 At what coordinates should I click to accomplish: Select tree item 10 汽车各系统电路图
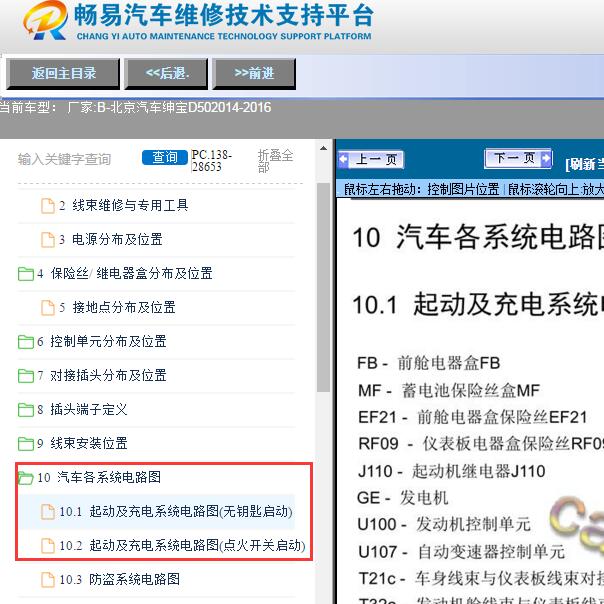pyautogui.click(x=99, y=477)
